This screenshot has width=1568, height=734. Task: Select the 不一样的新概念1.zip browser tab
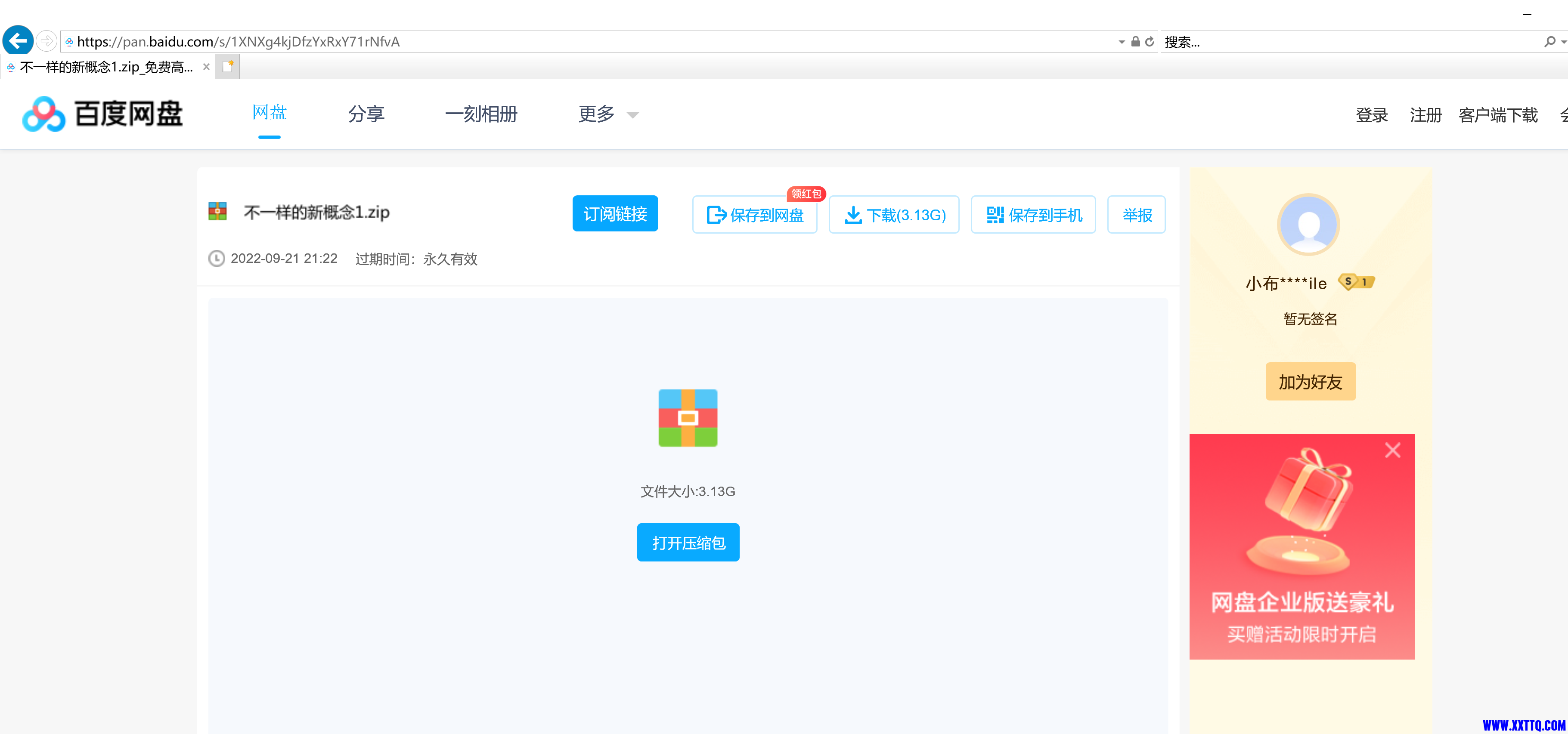[x=106, y=67]
